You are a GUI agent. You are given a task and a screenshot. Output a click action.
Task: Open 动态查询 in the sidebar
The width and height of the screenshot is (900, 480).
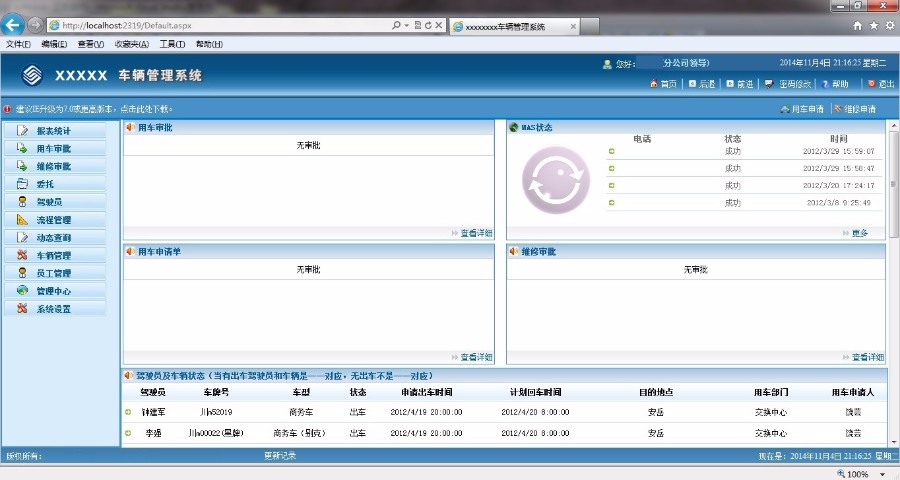click(x=55, y=237)
